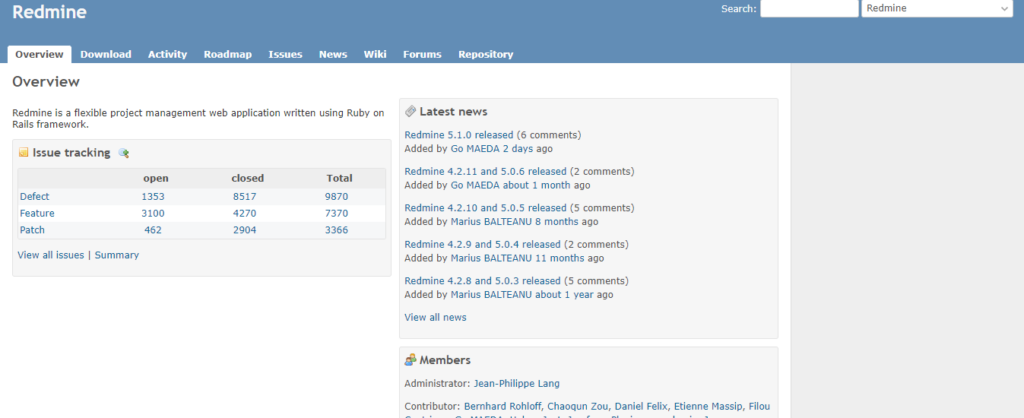Switch to the Repository tab
The height and width of the screenshot is (418, 1024).
(485, 54)
